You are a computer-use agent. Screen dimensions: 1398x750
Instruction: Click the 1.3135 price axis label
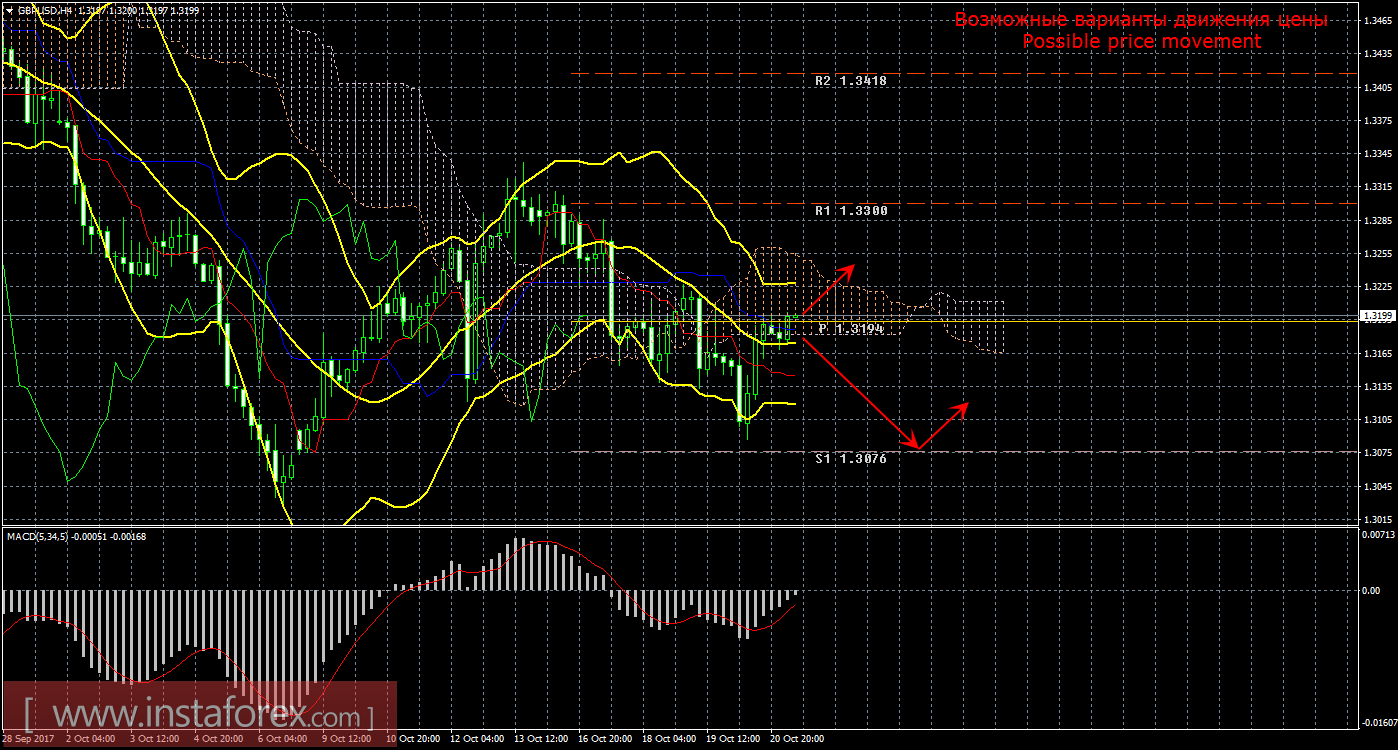tap(1377, 386)
